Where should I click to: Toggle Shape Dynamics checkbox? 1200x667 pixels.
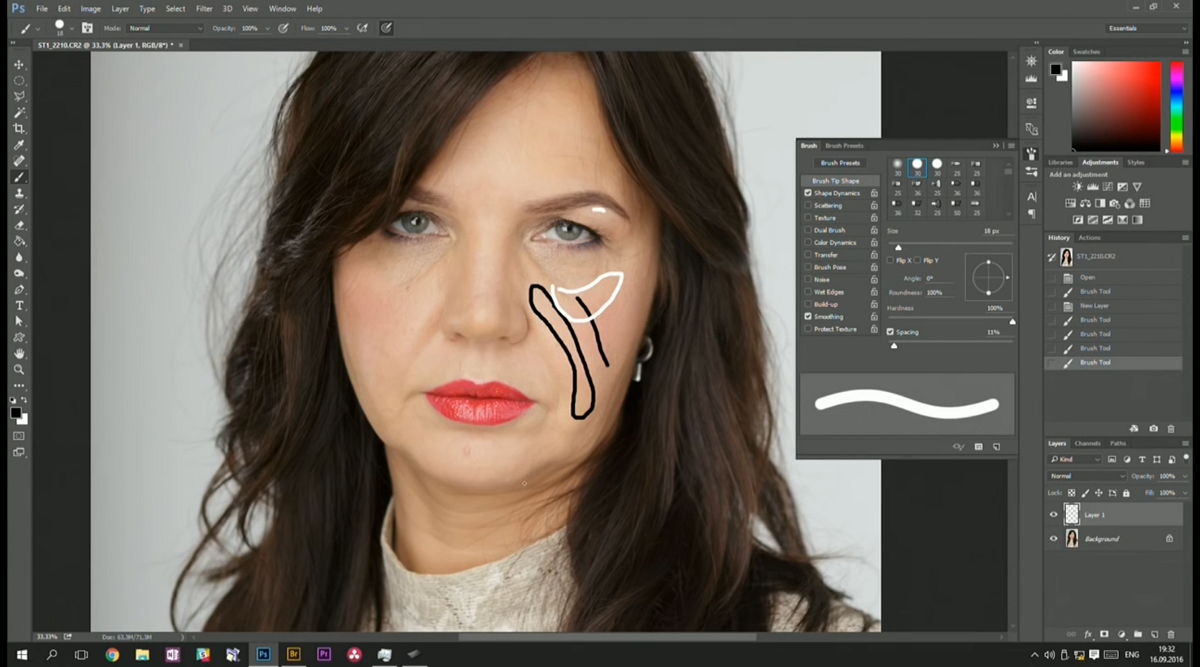pyautogui.click(x=808, y=193)
